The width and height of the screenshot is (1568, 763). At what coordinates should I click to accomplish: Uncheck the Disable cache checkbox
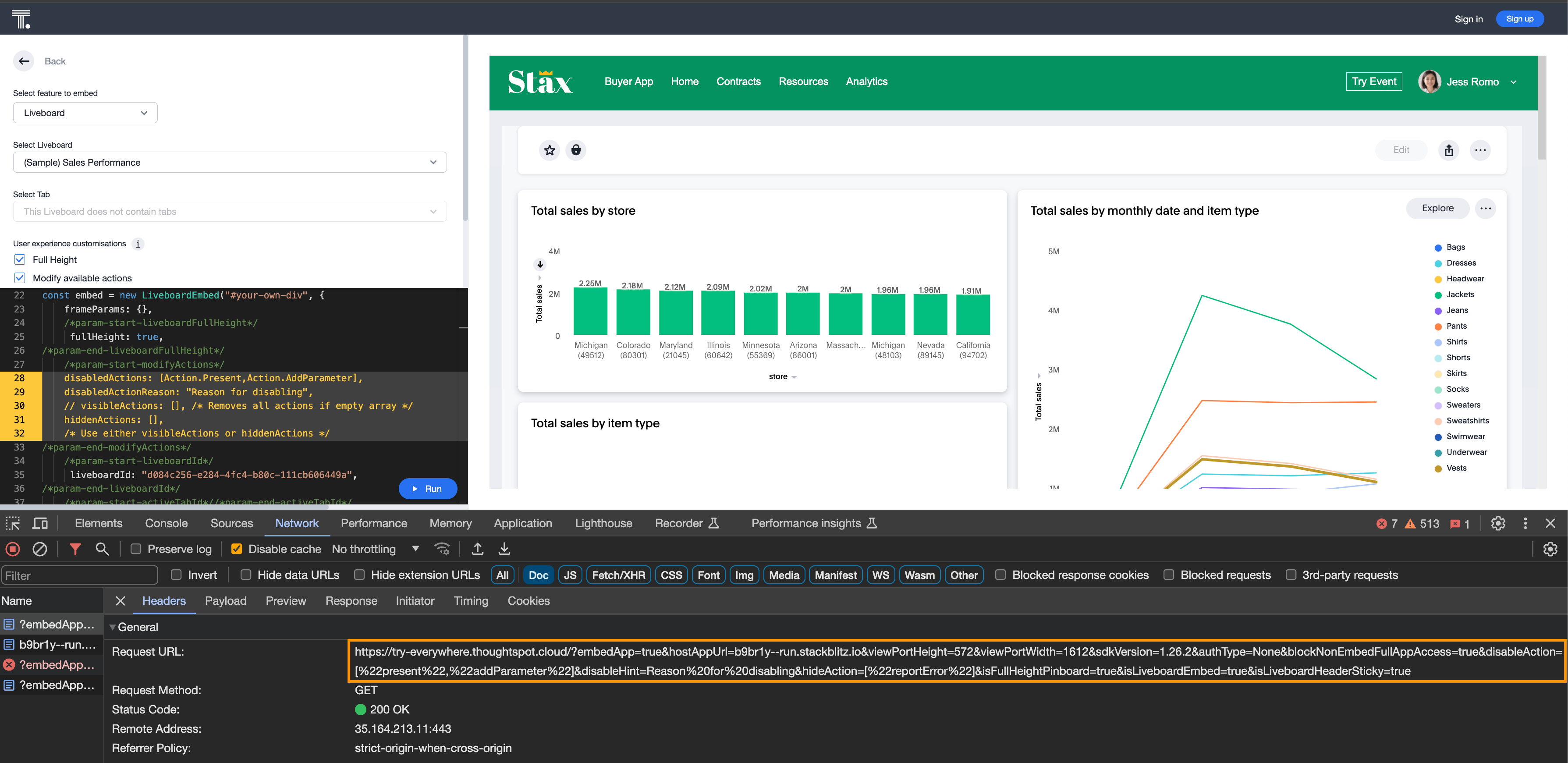236,549
